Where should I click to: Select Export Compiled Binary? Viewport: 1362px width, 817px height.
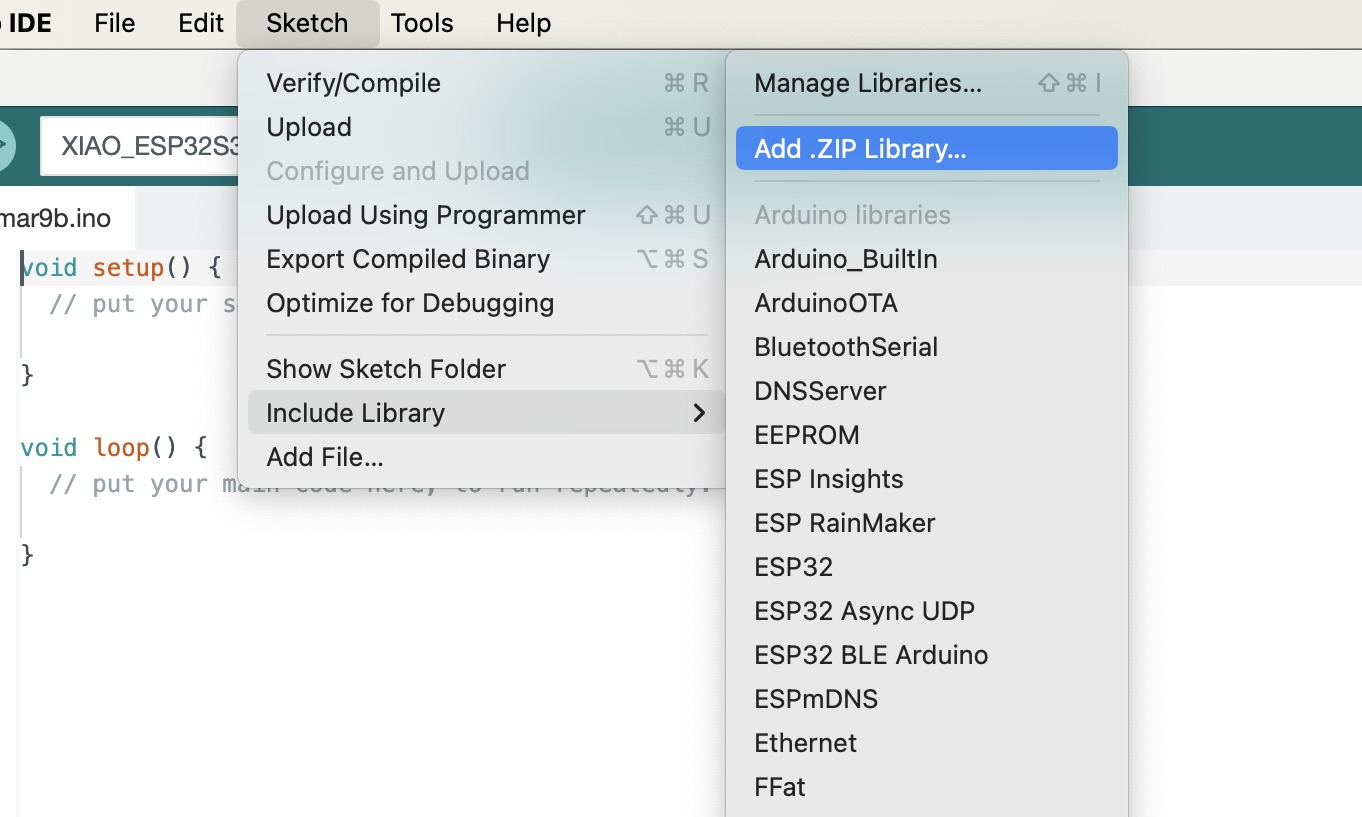click(x=486, y=259)
